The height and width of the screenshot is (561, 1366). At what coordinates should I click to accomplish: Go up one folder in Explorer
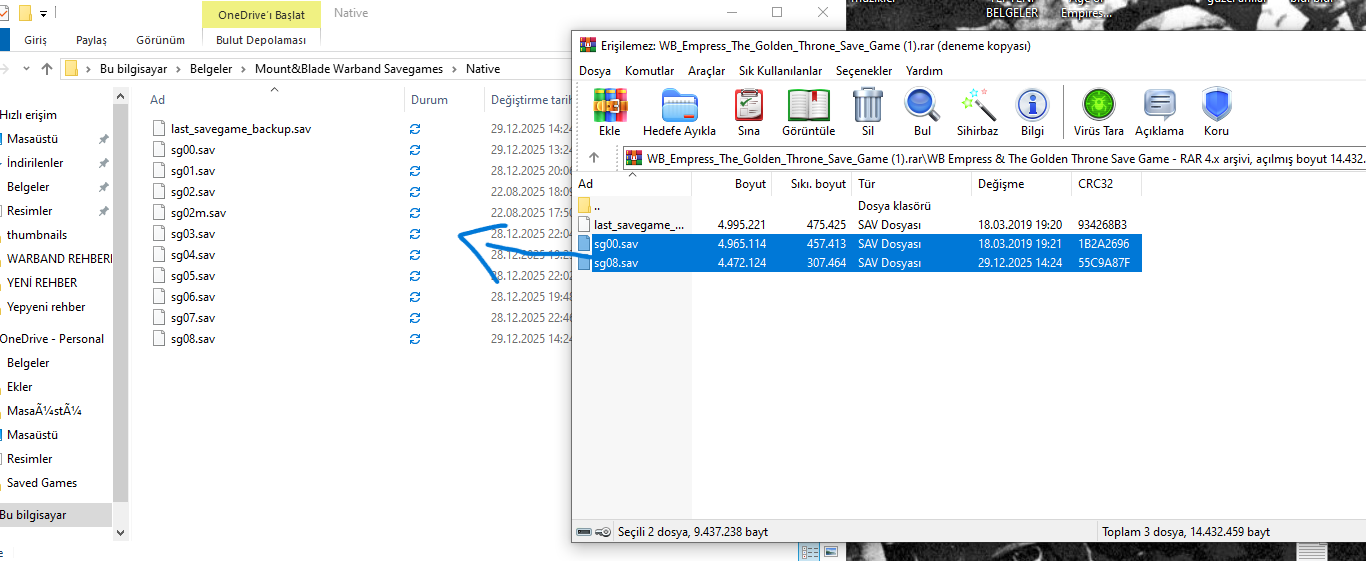pos(46,69)
